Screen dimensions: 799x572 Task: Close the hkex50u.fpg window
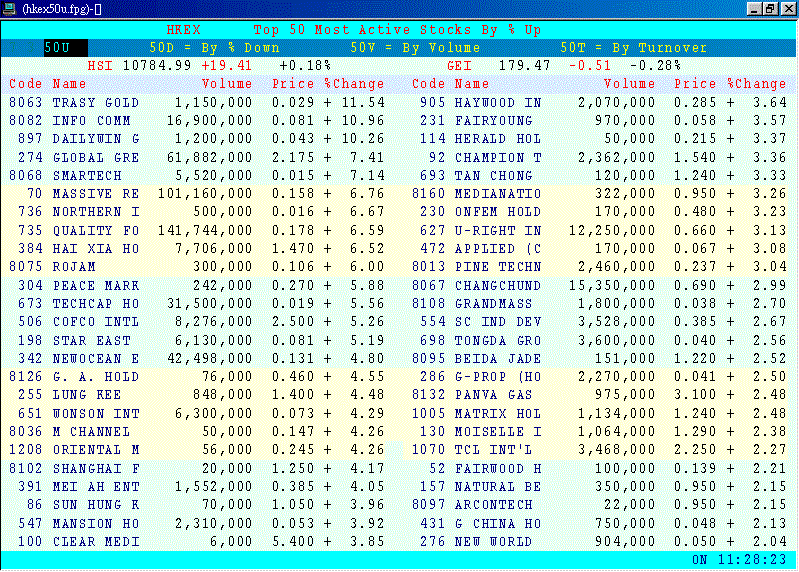coord(787,9)
